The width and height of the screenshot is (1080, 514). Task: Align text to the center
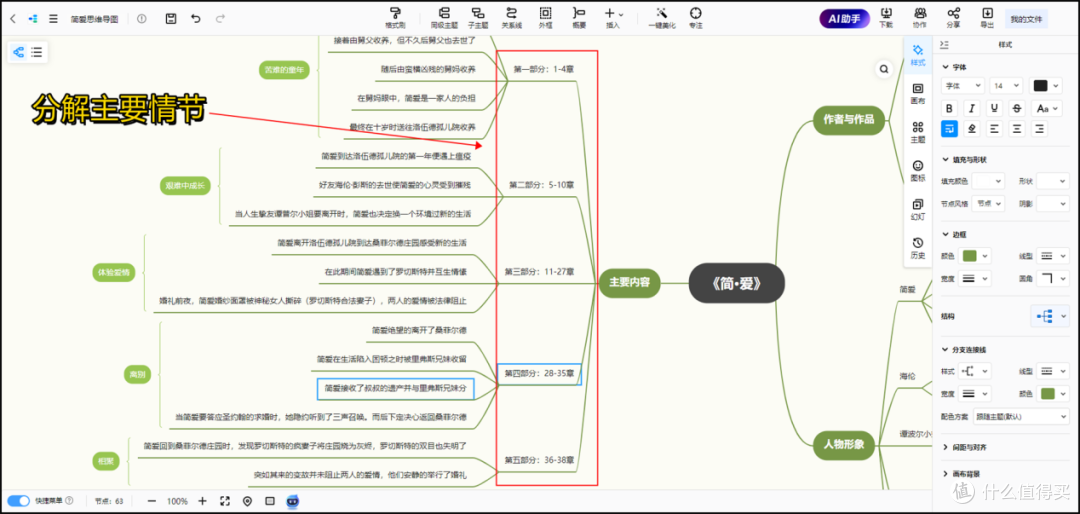click(x=1017, y=128)
